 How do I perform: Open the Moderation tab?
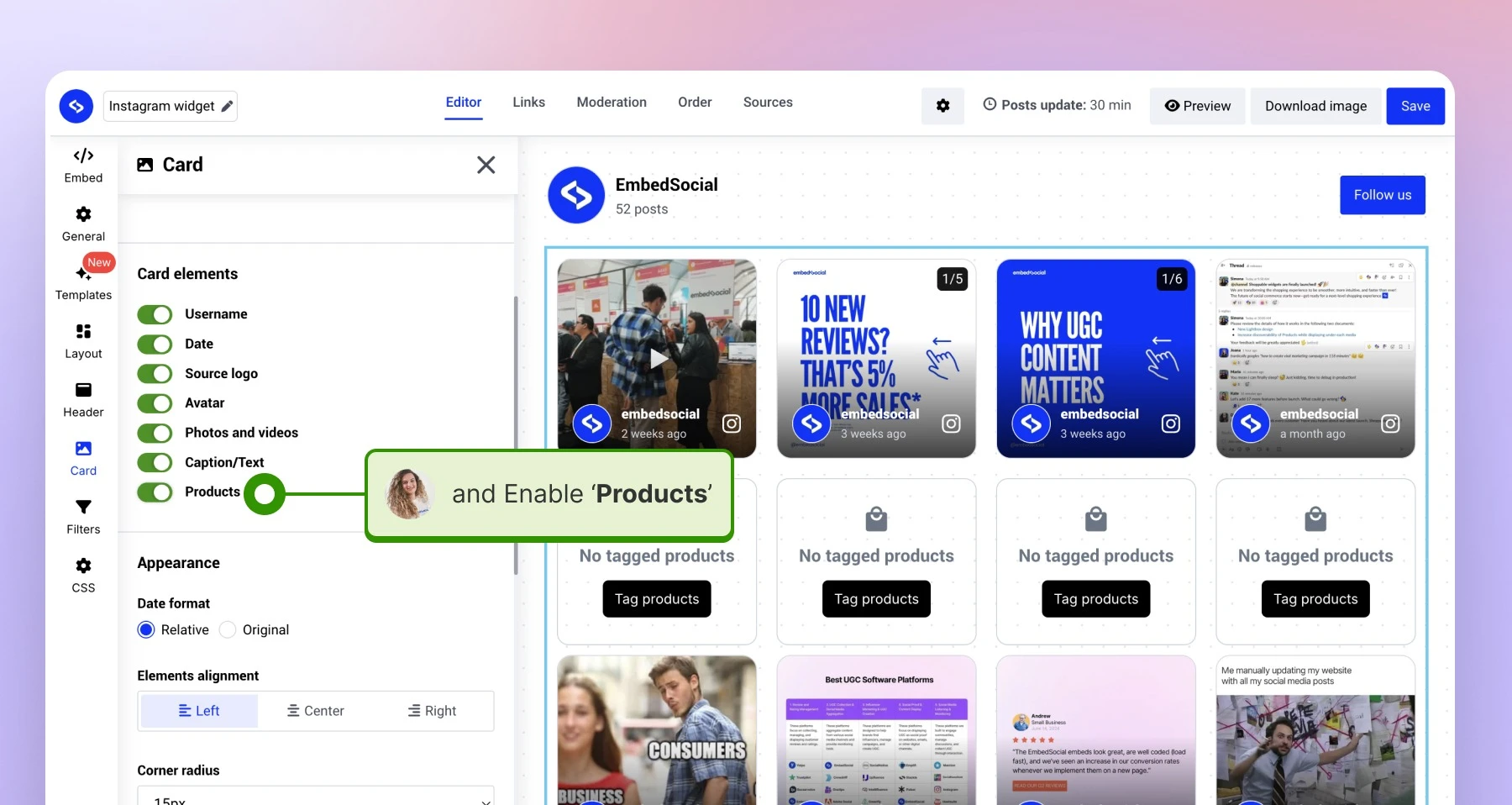point(612,103)
